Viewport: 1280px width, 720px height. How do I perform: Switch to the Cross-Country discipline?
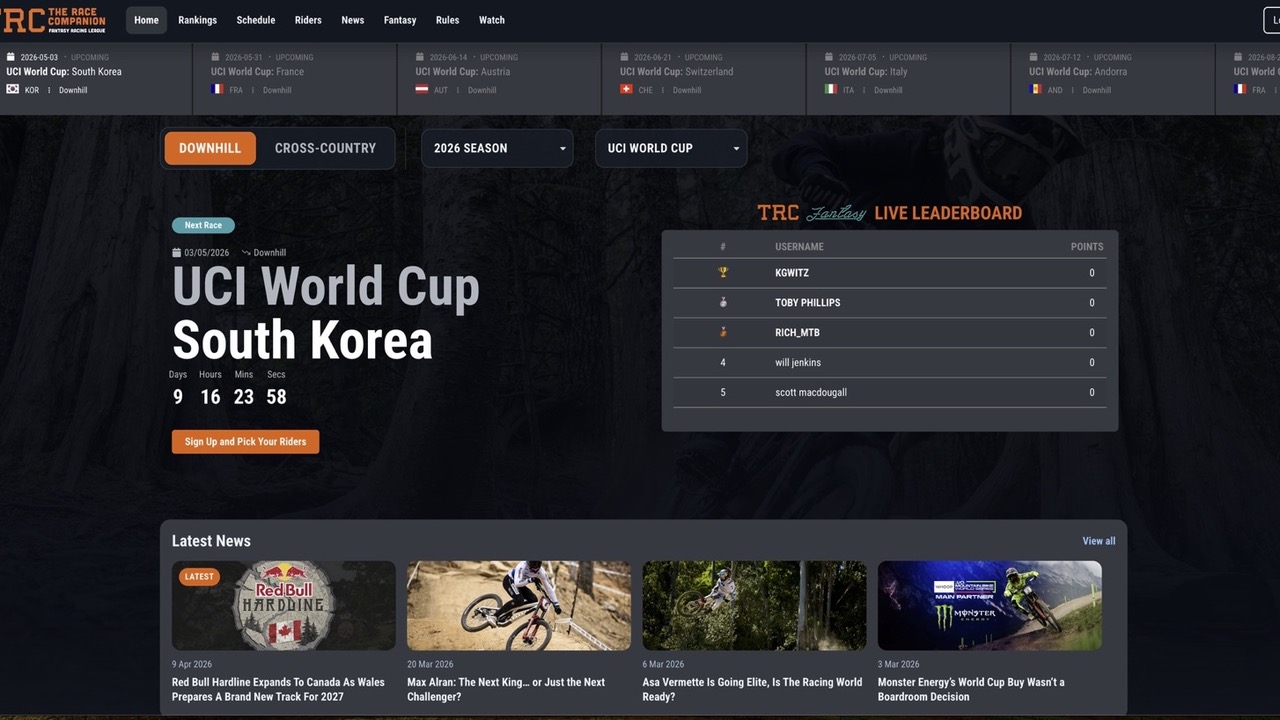click(325, 148)
